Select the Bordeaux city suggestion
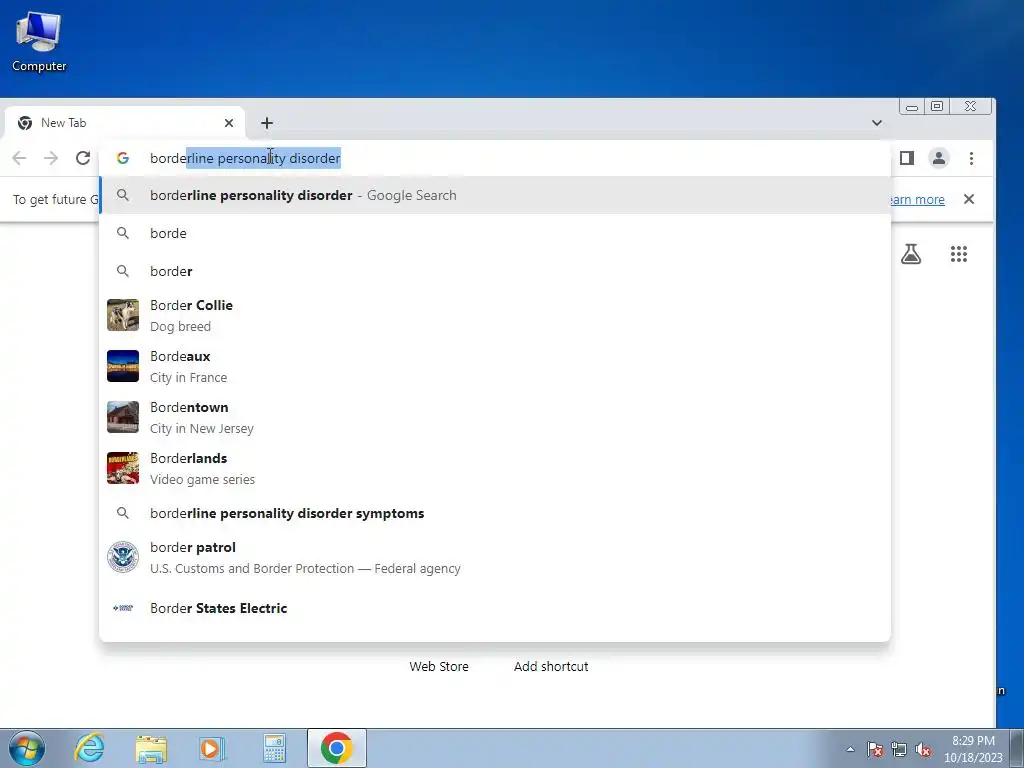 [495, 366]
